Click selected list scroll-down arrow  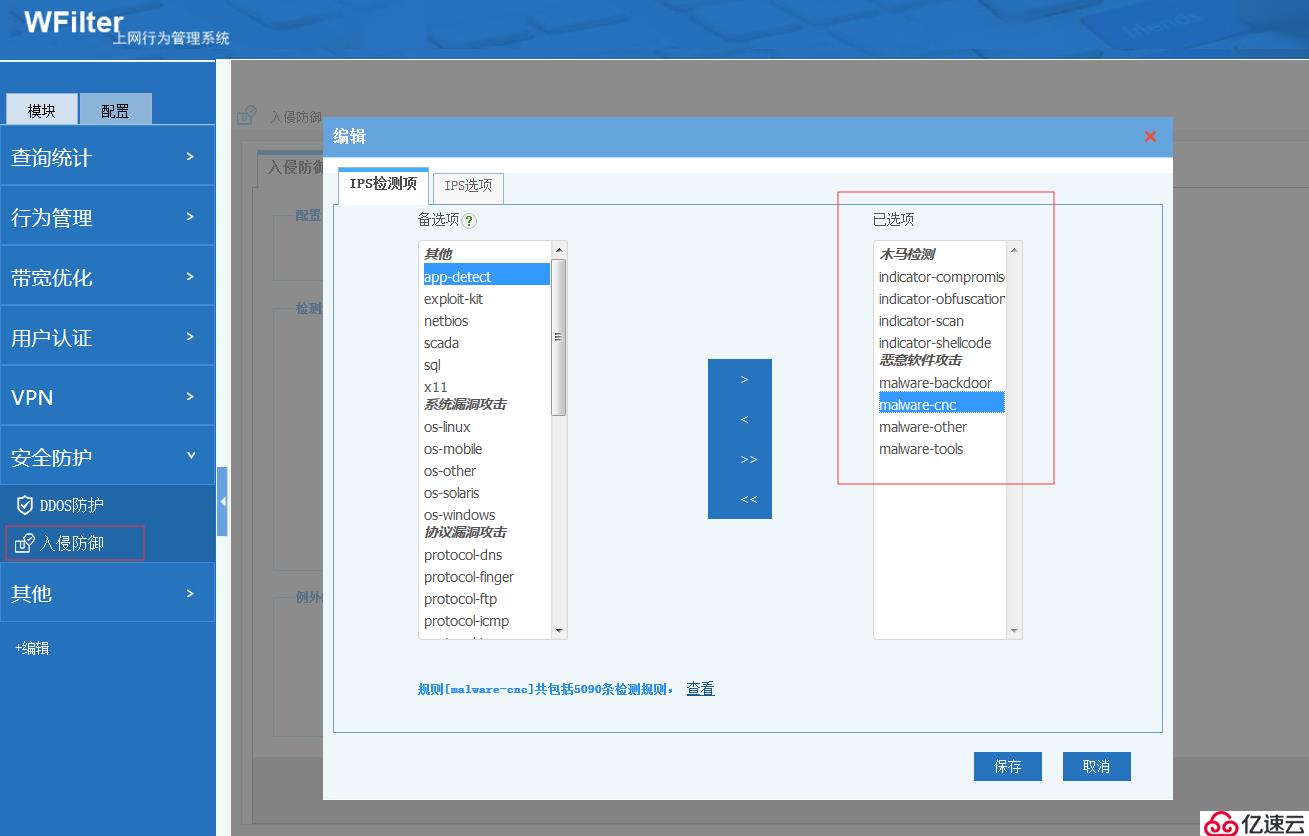click(1014, 631)
